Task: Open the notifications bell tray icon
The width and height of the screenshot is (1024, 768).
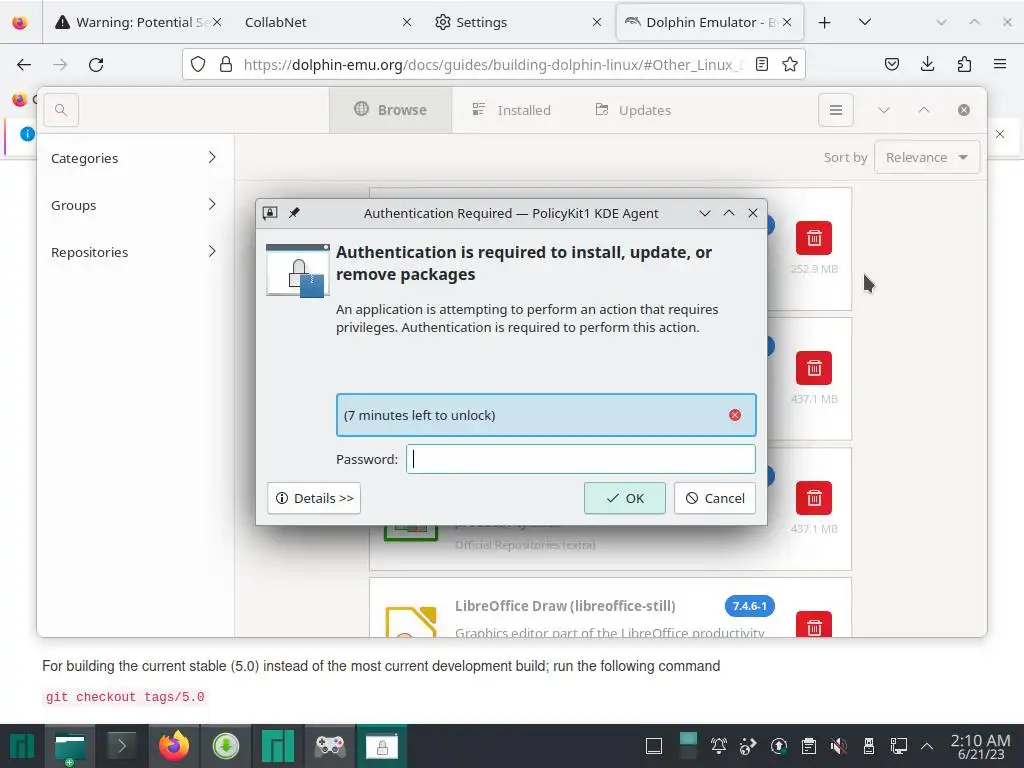Action: (718, 746)
